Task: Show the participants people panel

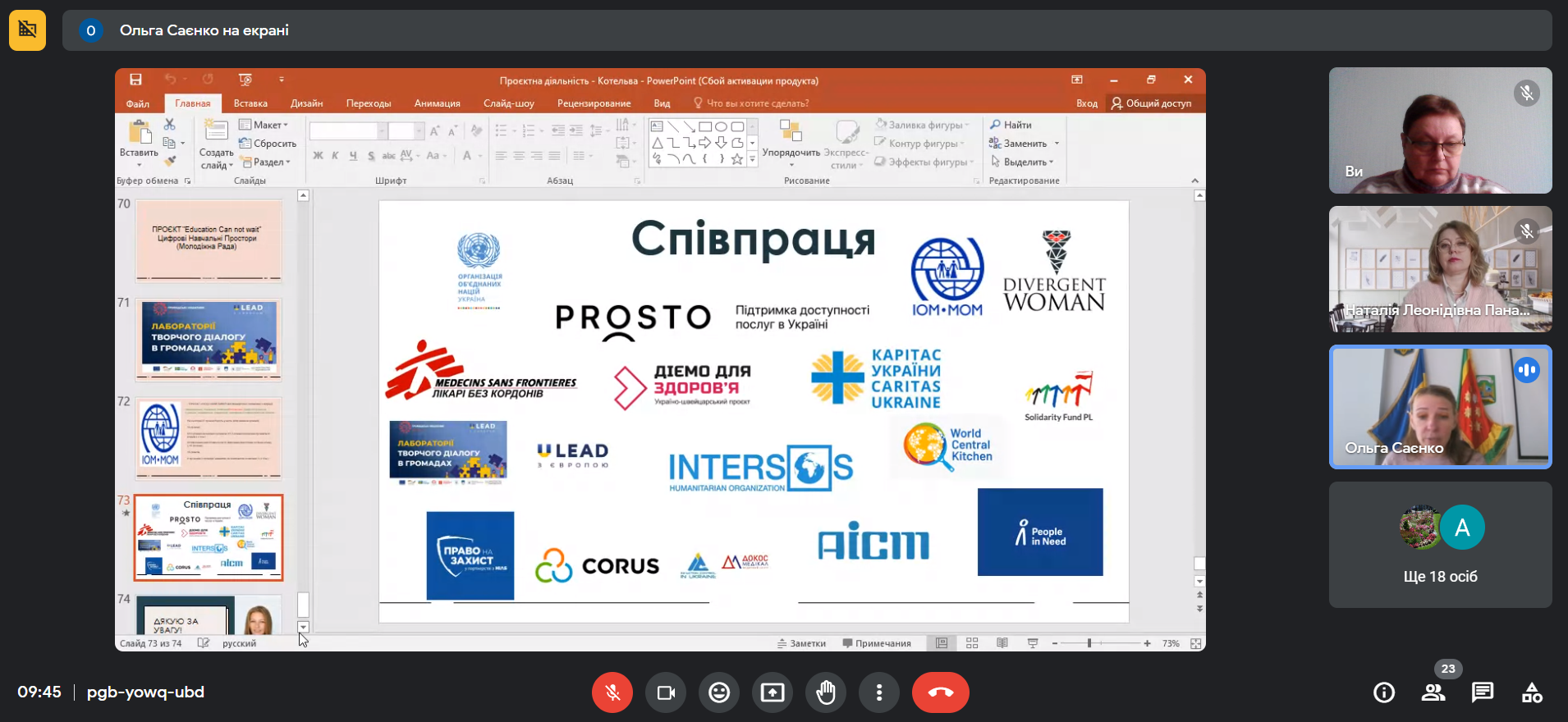Action: coord(1433,692)
